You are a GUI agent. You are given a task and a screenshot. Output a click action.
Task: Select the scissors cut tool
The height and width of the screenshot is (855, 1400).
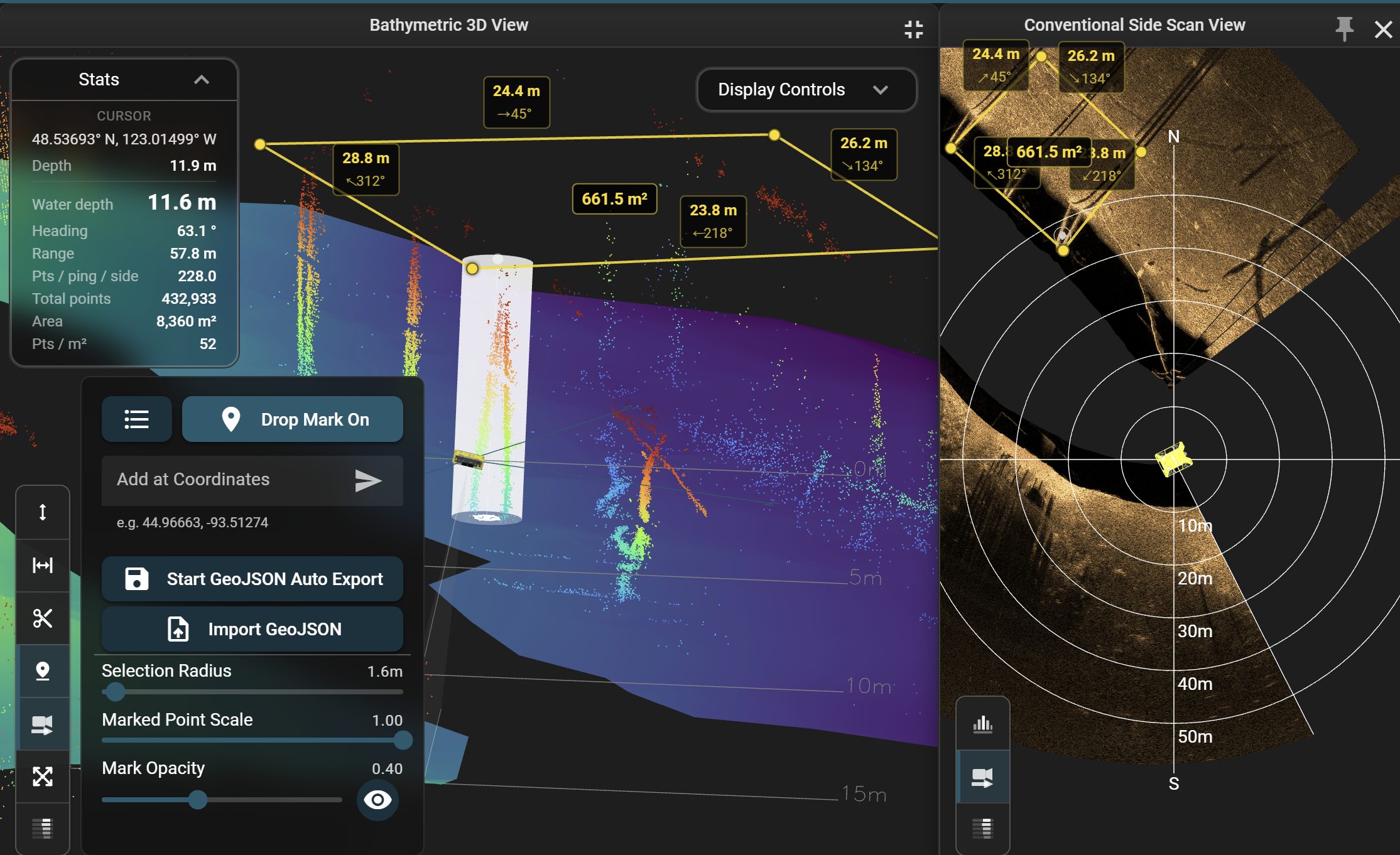tap(43, 618)
